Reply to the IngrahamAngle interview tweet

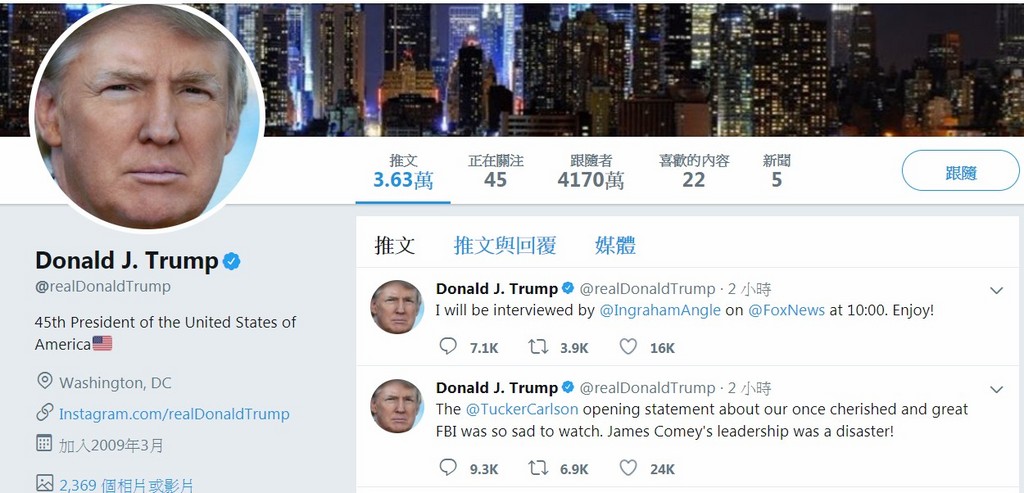click(x=448, y=346)
